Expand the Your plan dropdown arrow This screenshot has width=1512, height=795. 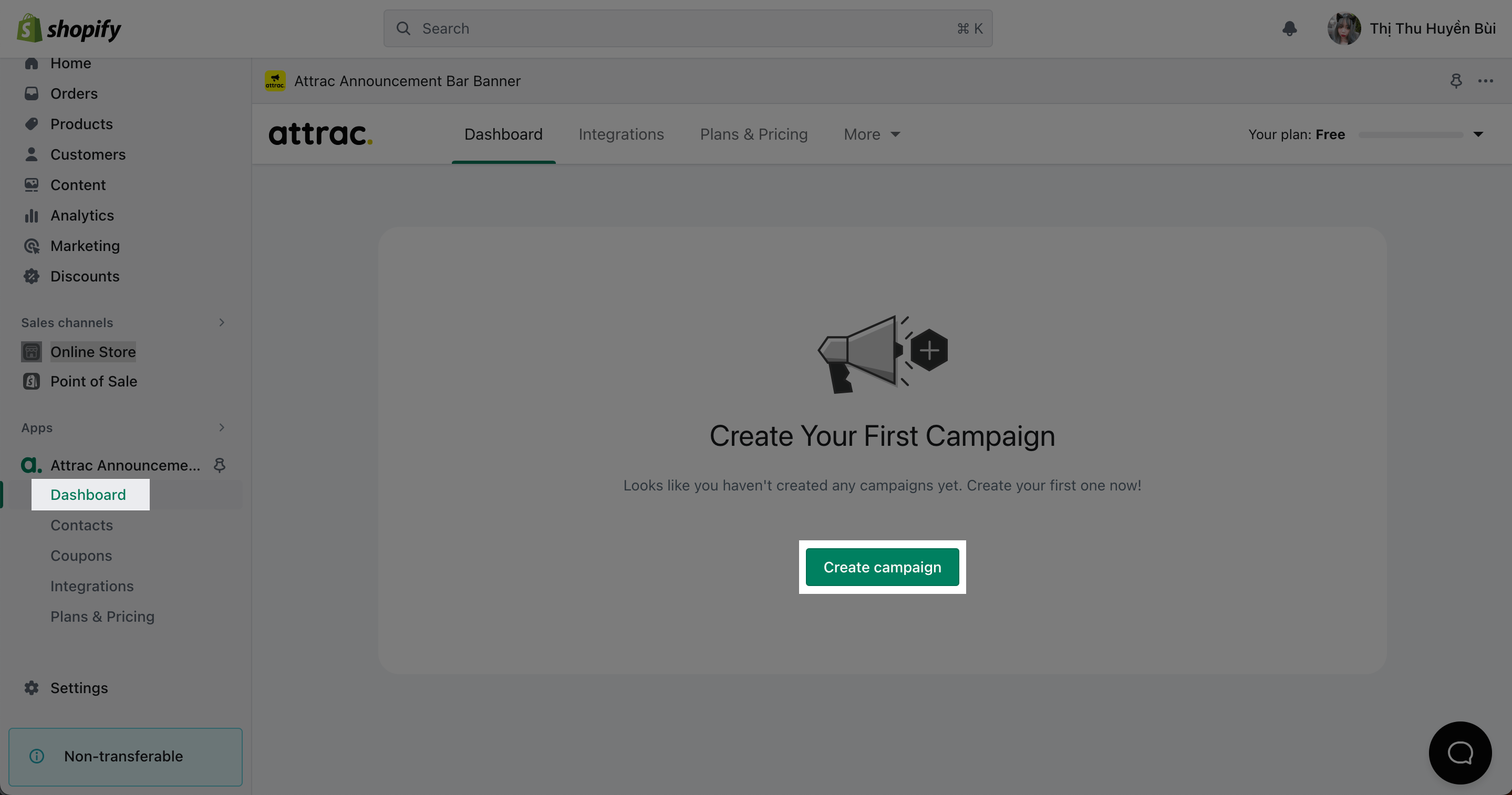click(x=1478, y=134)
